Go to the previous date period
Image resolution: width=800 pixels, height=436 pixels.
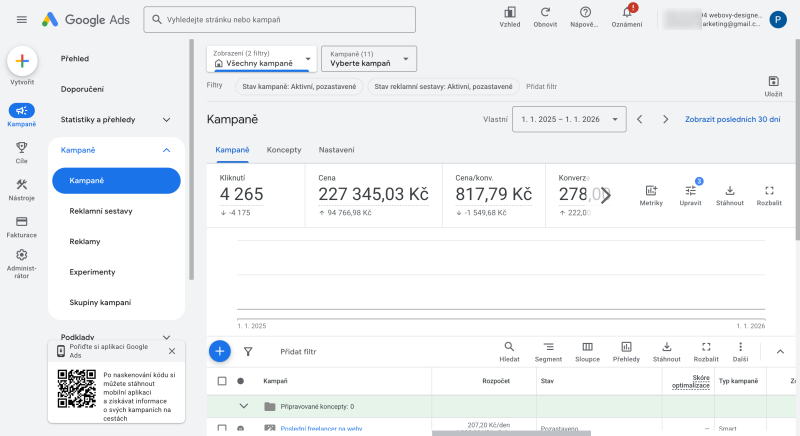[x=640, y=119]
